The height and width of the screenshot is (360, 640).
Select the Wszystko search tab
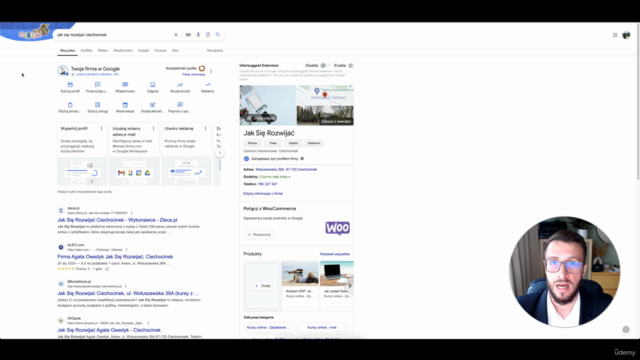[x=67, y=51]
